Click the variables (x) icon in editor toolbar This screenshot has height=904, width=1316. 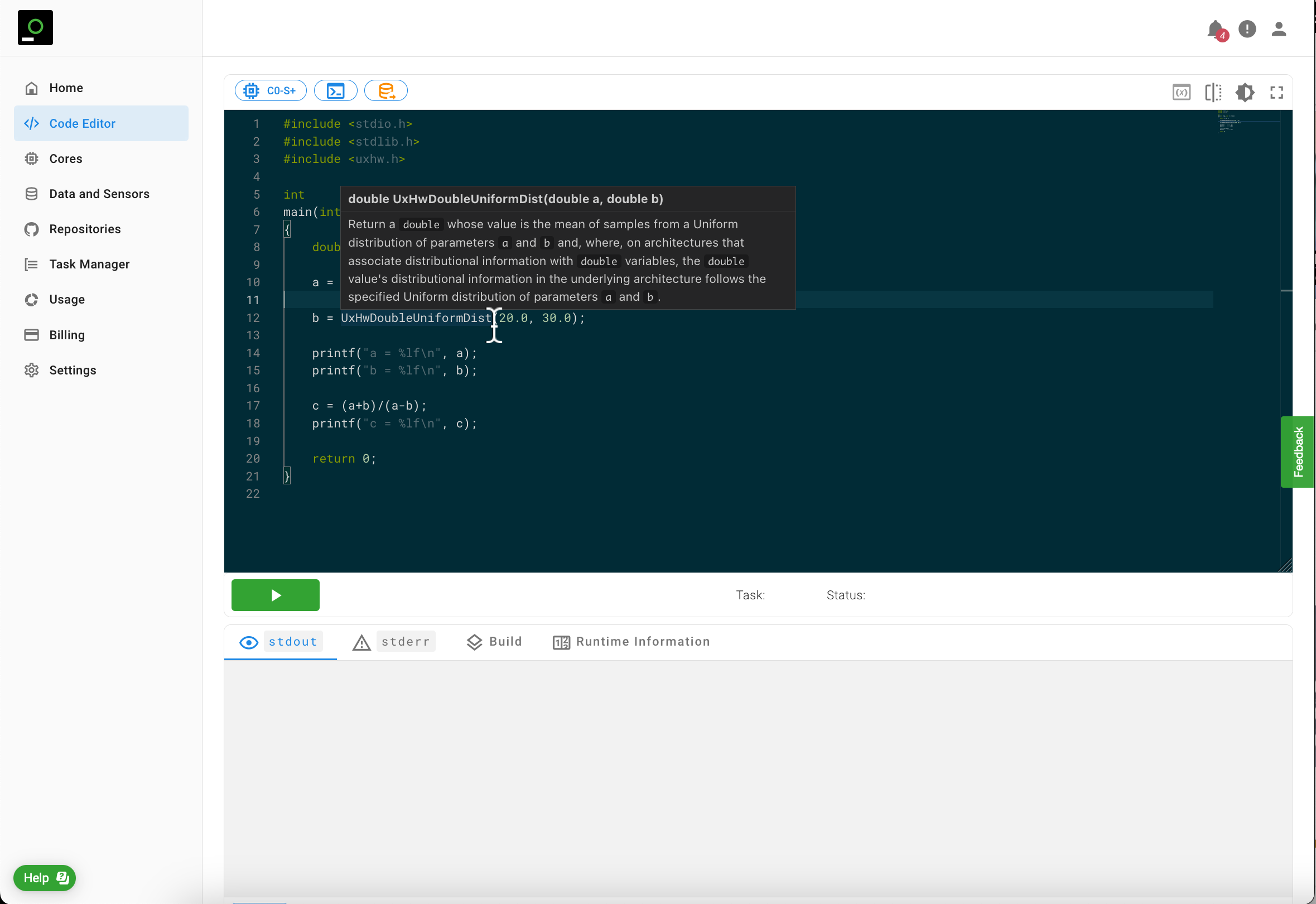pyautogui.click(x=1181, y=92)
